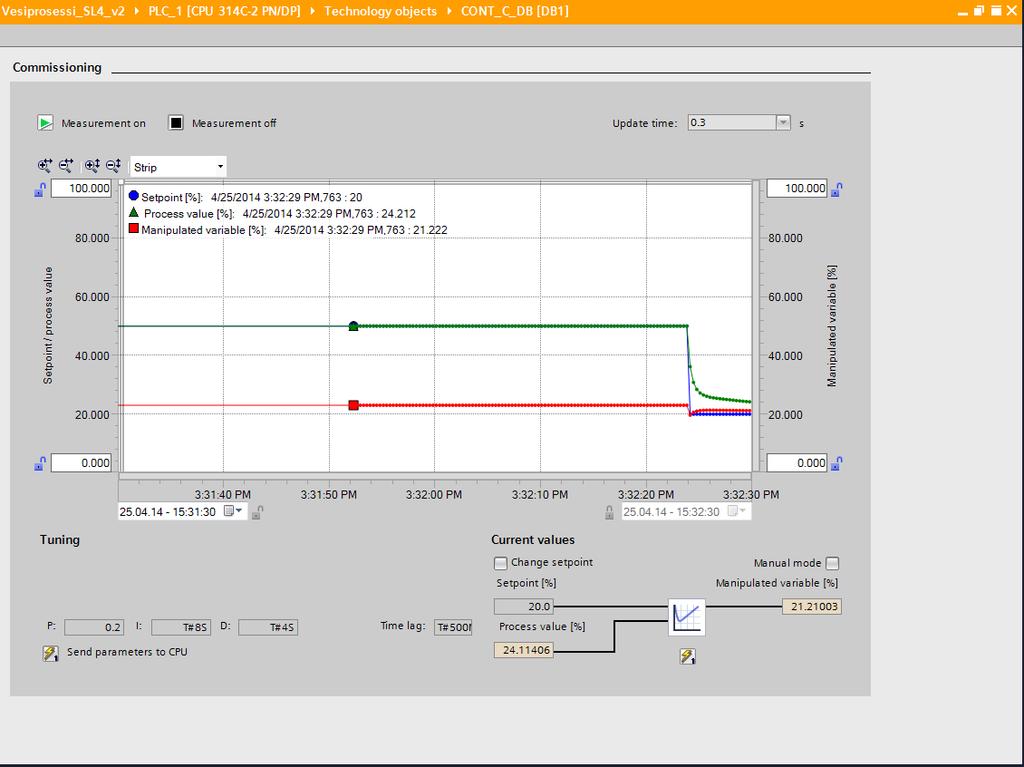Click PLC_1 [CPU 314C-2 PN/DP] breadcrumb

[x=224, y=11]
